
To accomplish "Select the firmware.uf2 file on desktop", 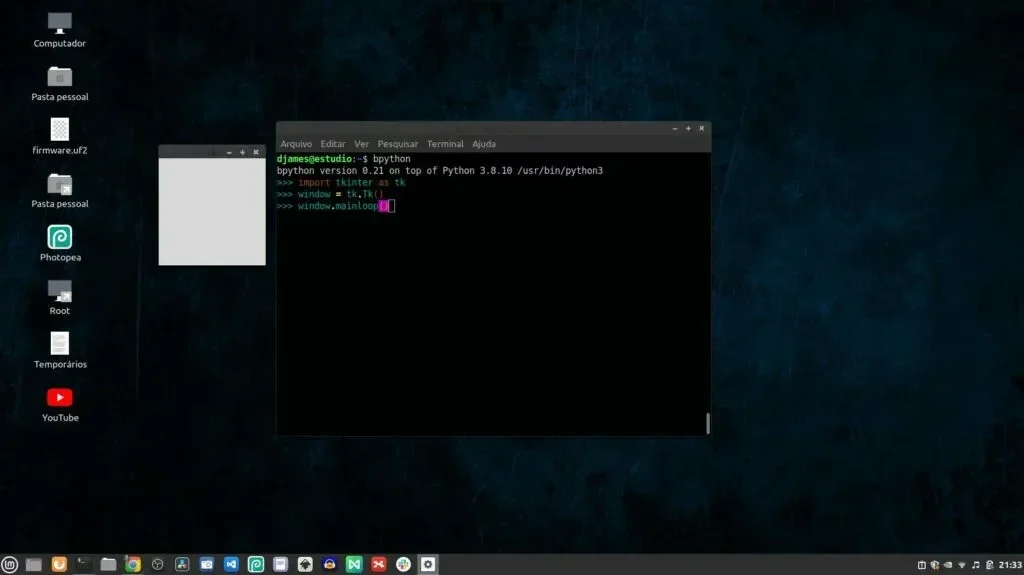I will click(59, 137).
